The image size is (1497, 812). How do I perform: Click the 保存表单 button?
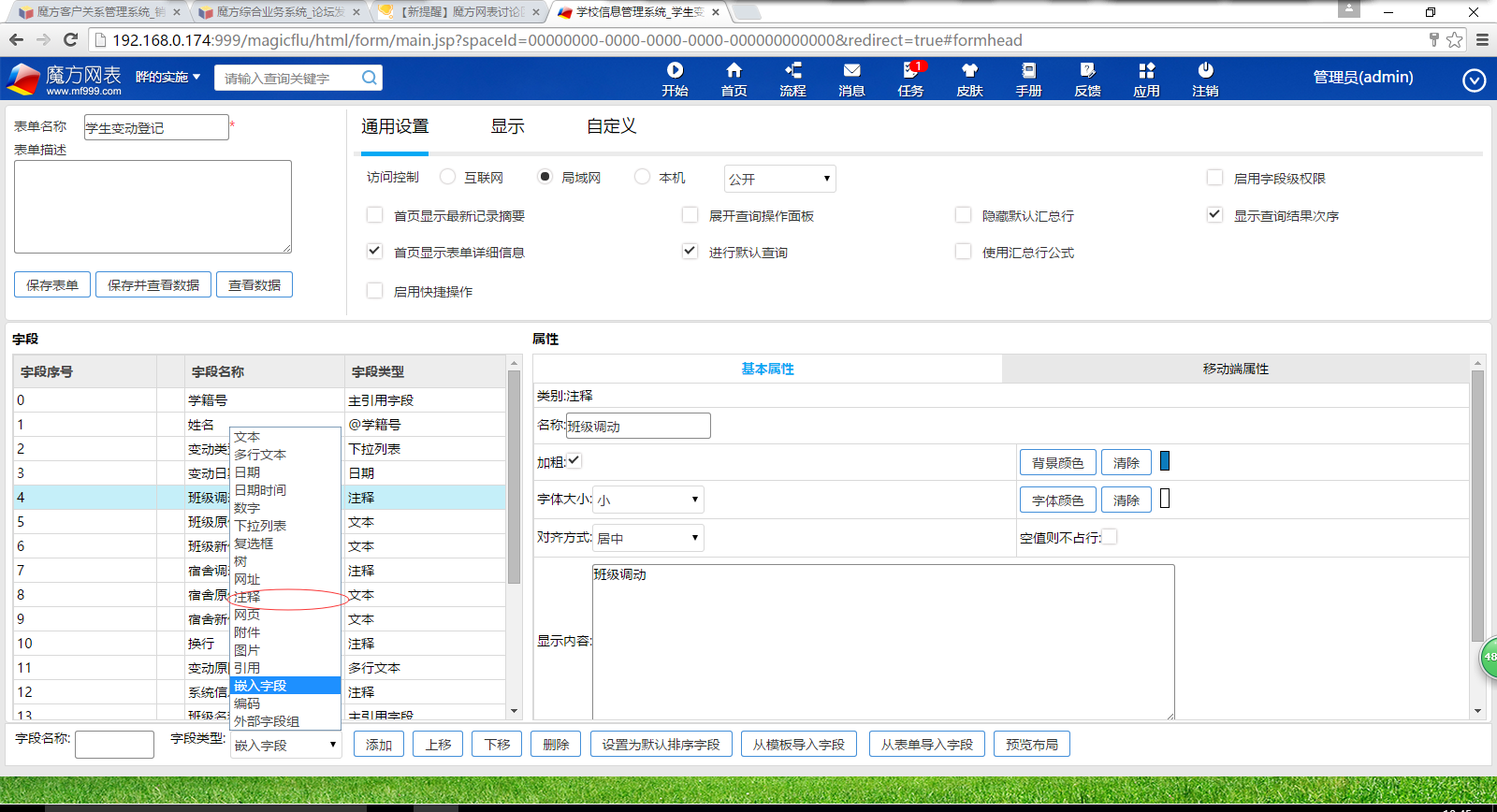(52, 284)
